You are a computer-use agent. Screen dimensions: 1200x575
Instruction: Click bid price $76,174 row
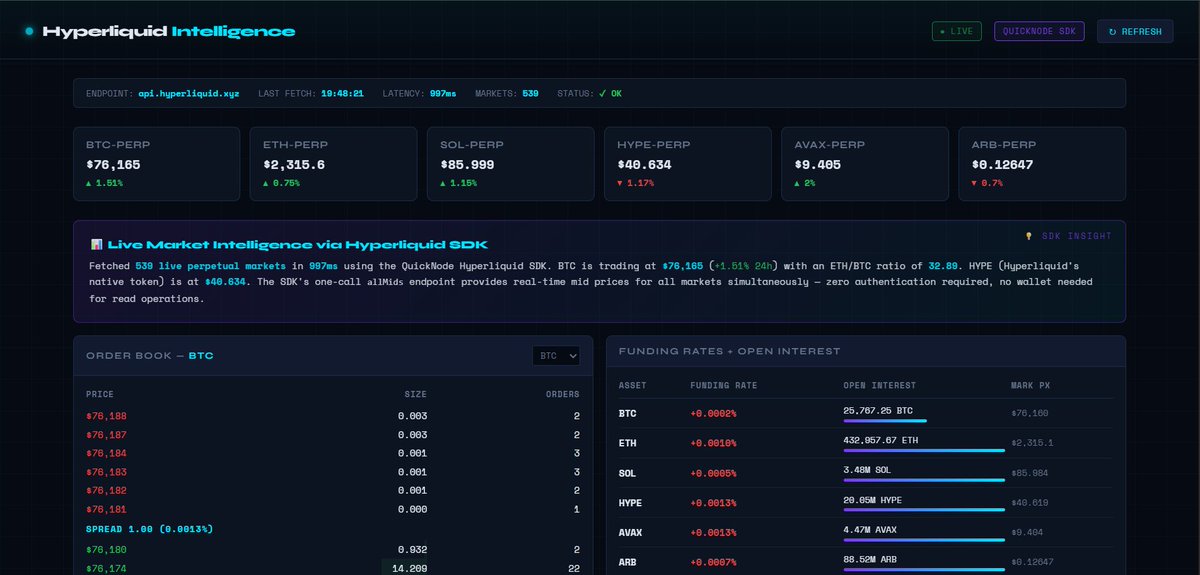pyautogui.click(x=333, y=568)
